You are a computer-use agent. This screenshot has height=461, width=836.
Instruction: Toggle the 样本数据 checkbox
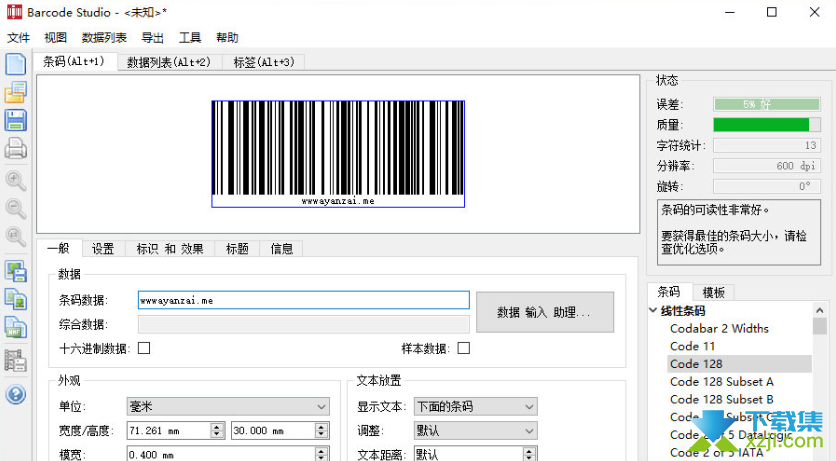464,348
